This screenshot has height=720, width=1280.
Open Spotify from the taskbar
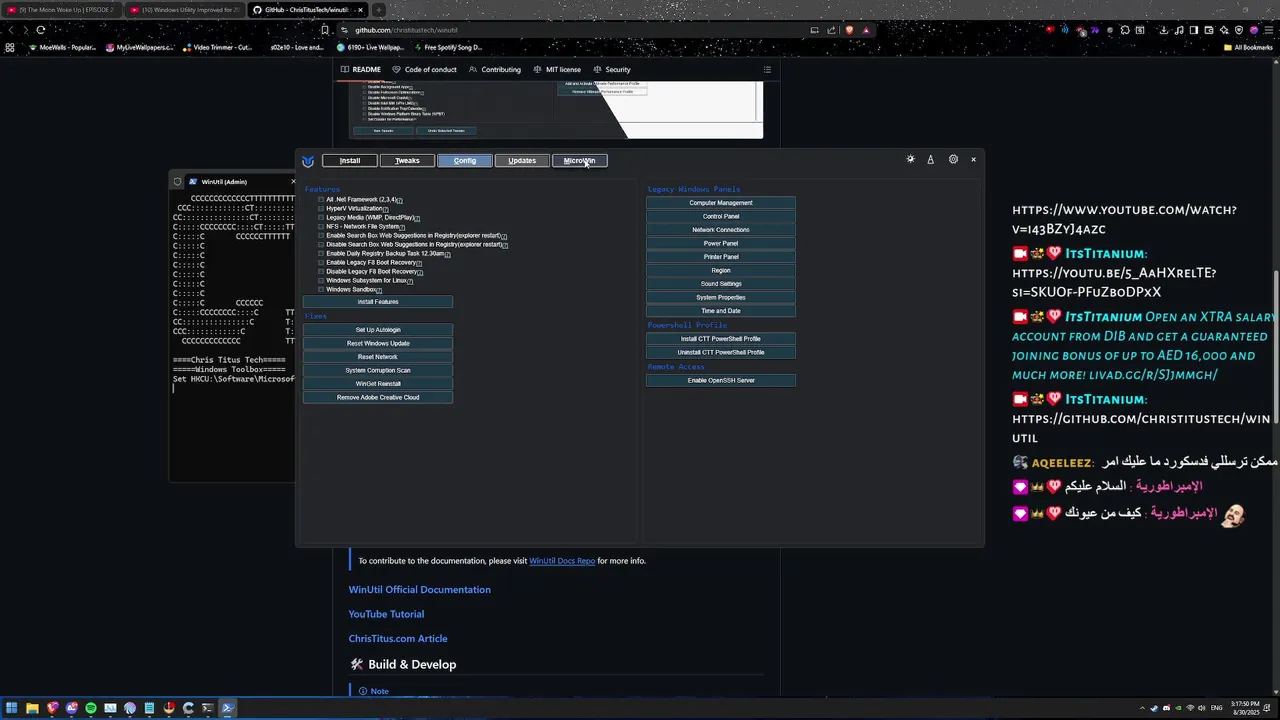pyautogui.click(x=91, y=708)
